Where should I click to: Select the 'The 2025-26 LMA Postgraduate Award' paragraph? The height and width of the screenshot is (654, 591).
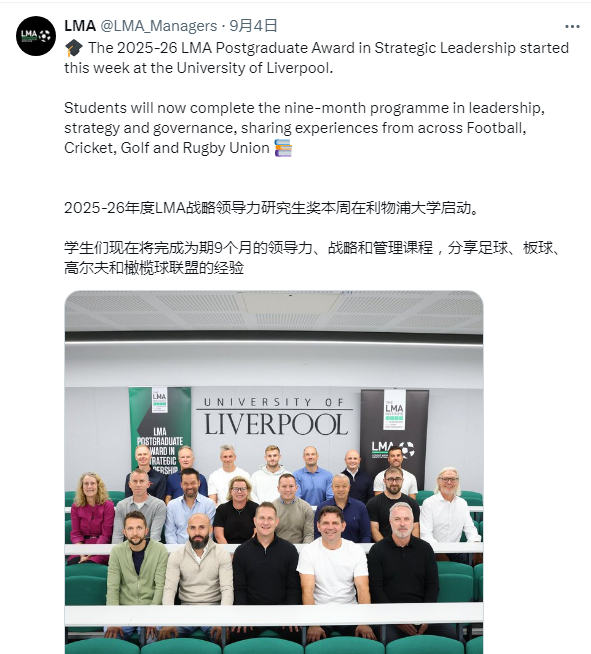tap(317, 58)
